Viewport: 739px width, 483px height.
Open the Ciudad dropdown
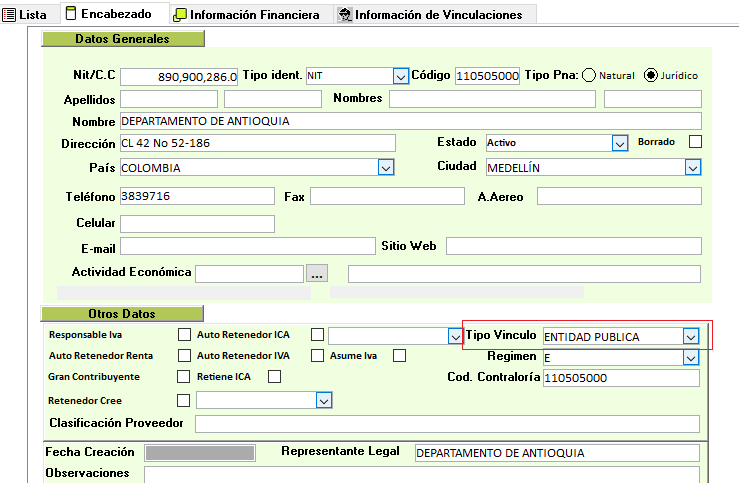tap(692, 168)
